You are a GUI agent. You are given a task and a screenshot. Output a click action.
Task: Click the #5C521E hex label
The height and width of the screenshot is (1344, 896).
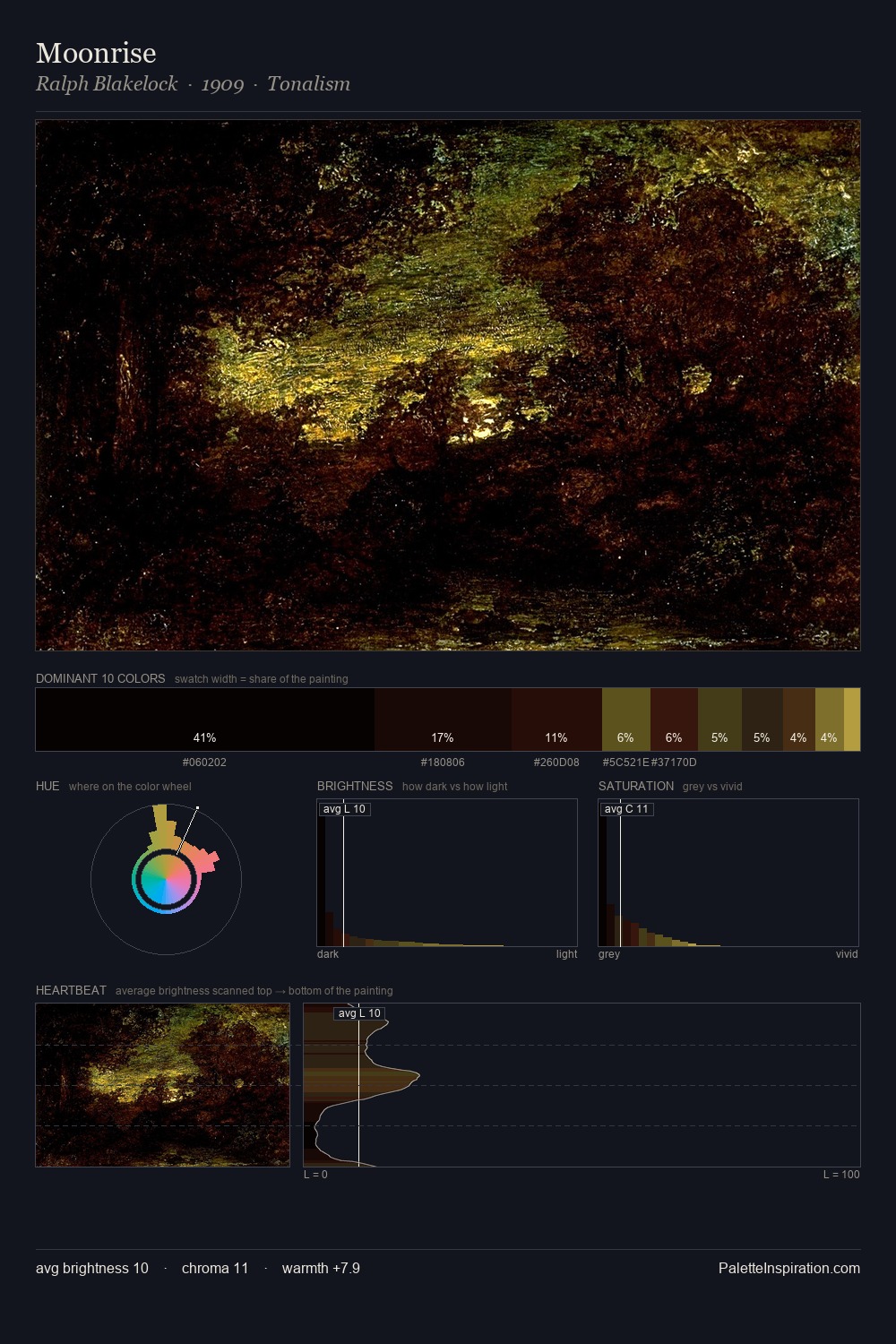coord(625,762)
